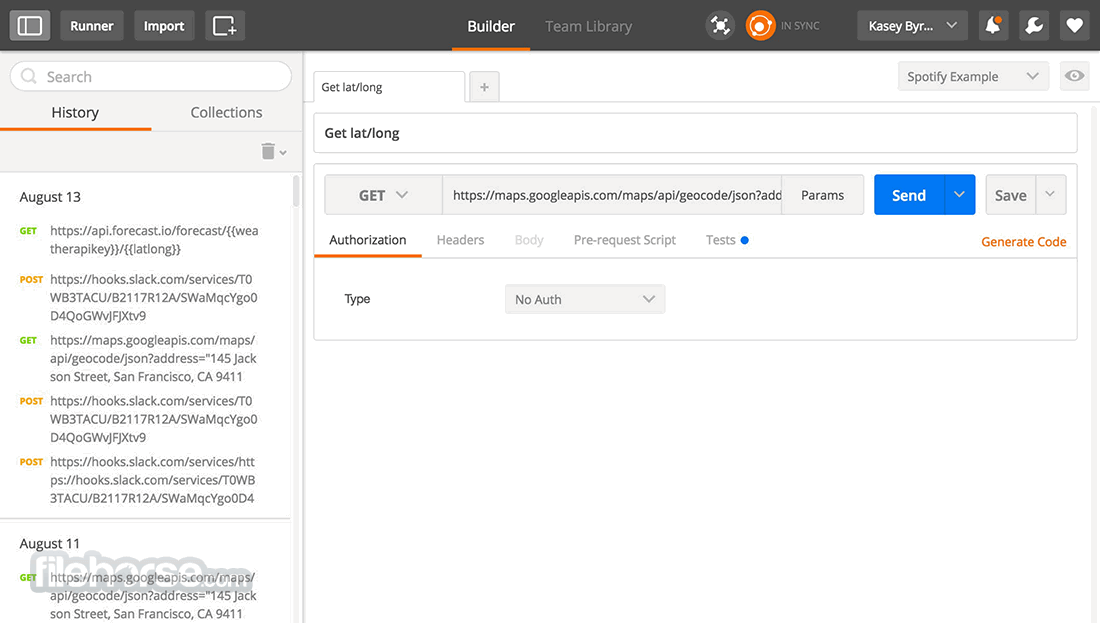Open the notifications bell

(x=993, y=26)
